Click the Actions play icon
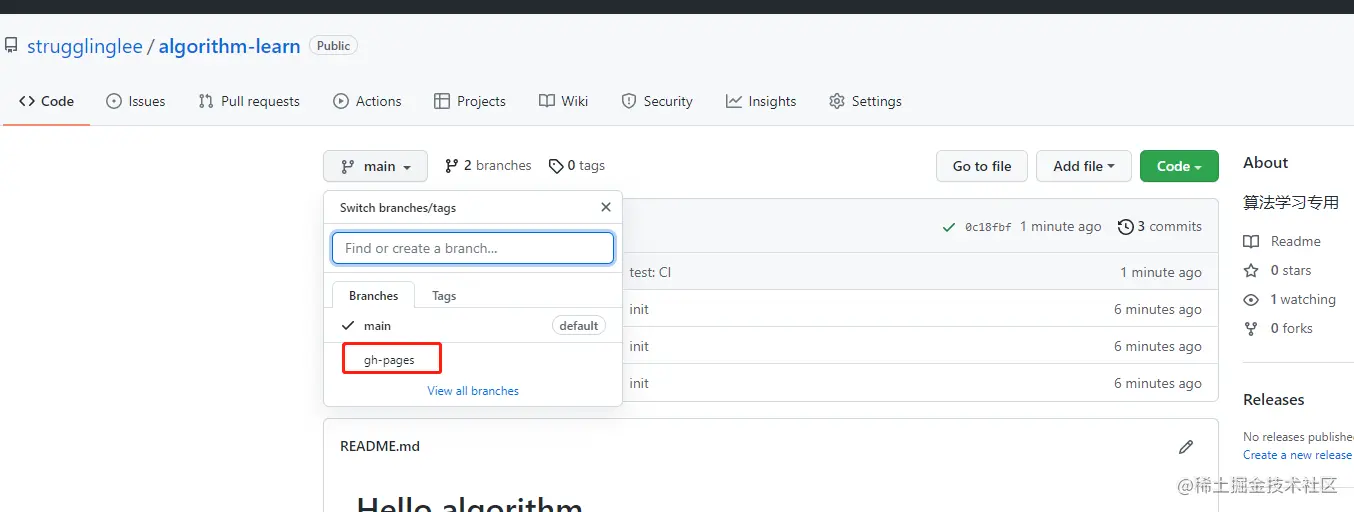1354x512 pixels. (341, 101)
